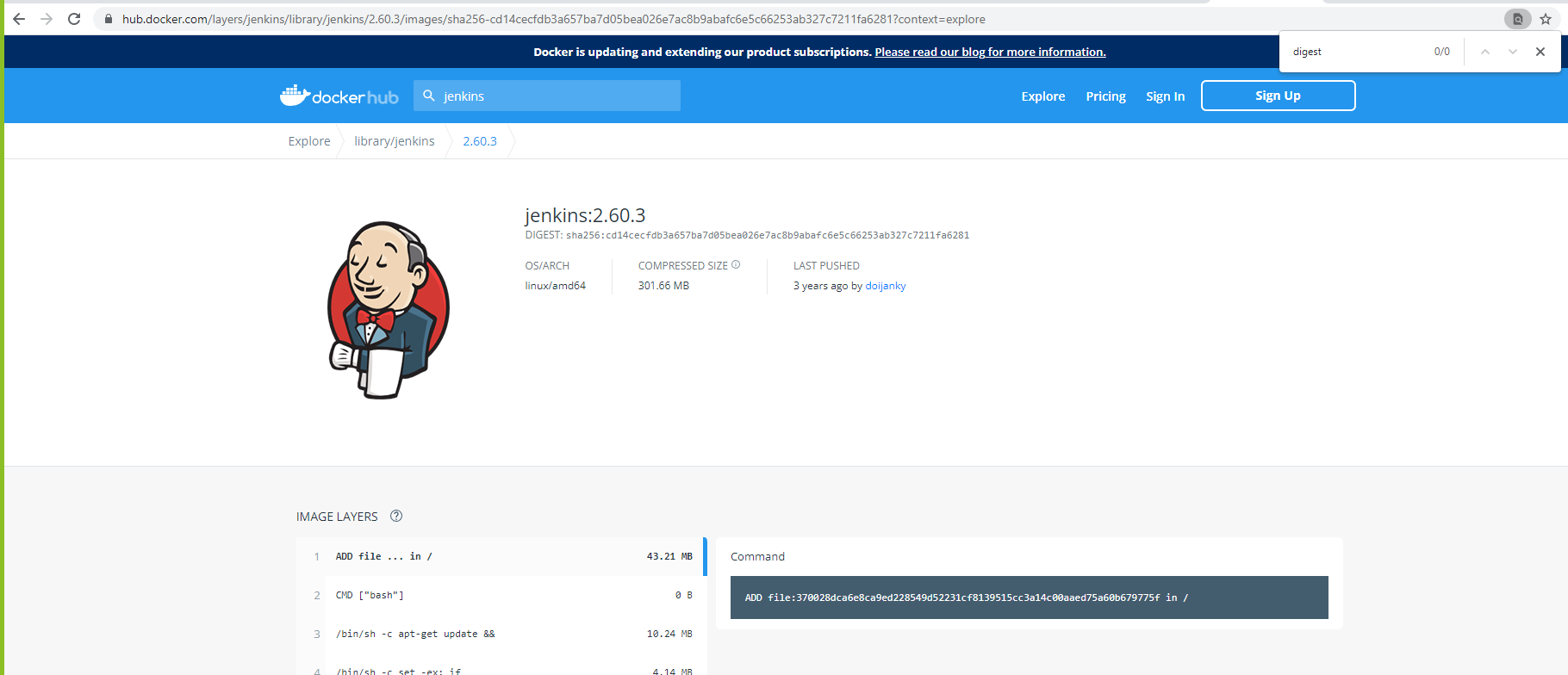Click the search lens icon in address bar
The image size is (1568, 675).
coord(1518,19)
